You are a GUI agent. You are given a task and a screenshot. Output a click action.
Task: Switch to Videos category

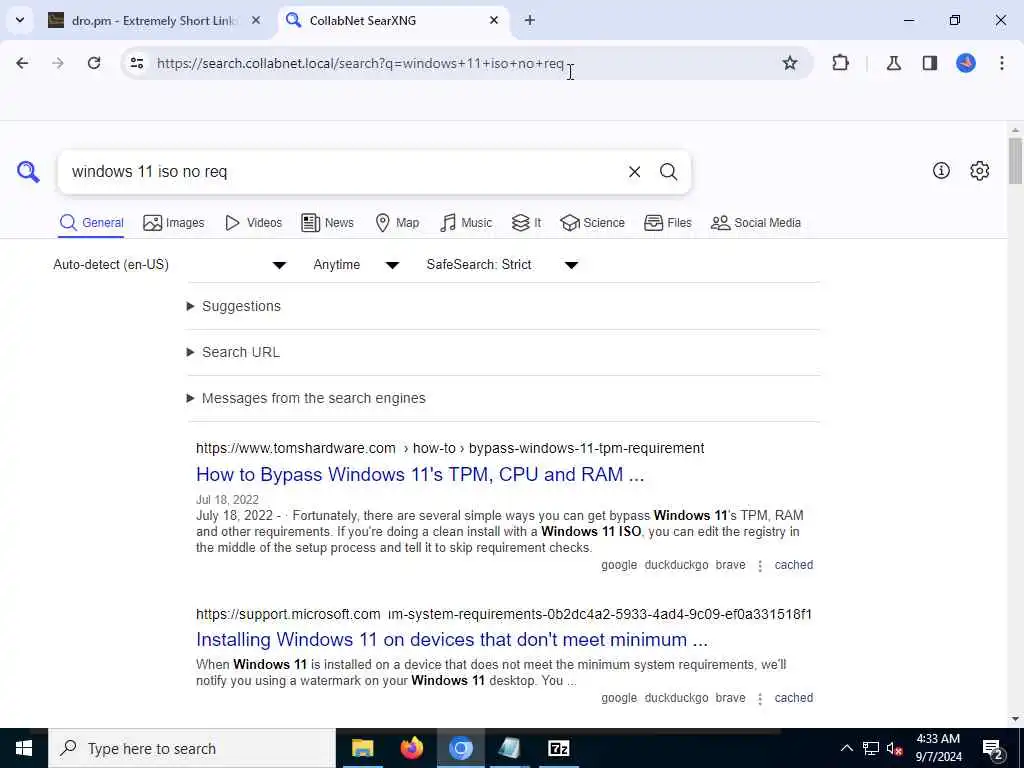click(253, 223)
